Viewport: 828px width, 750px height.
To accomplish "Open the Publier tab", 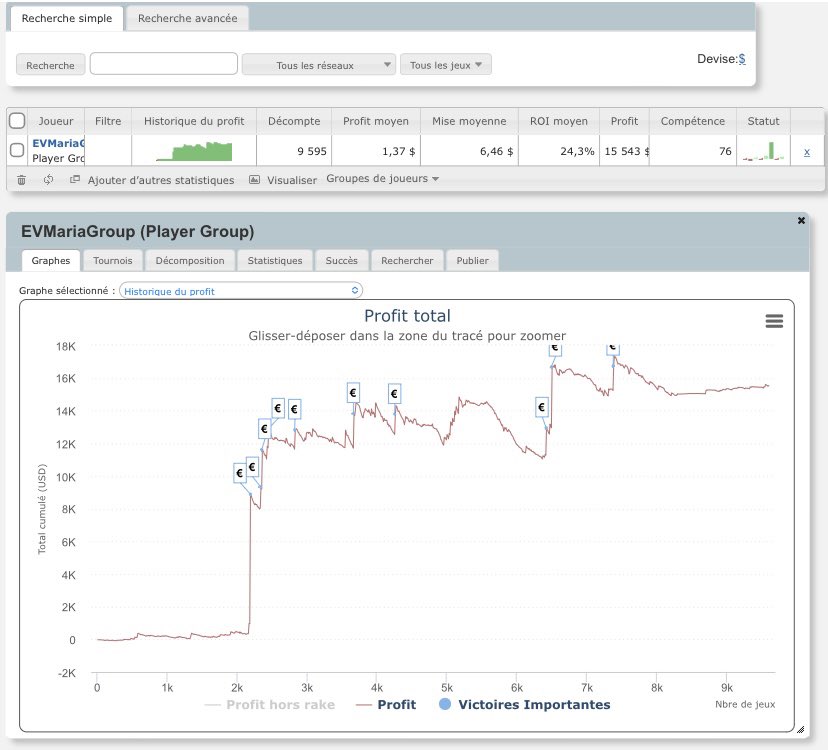I will coord(473,260).
